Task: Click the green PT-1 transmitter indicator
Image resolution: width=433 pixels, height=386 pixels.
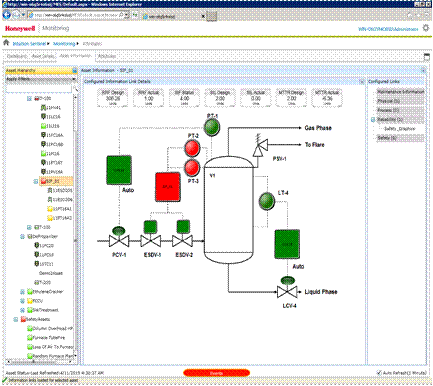Action: click(x=212, y=127)
